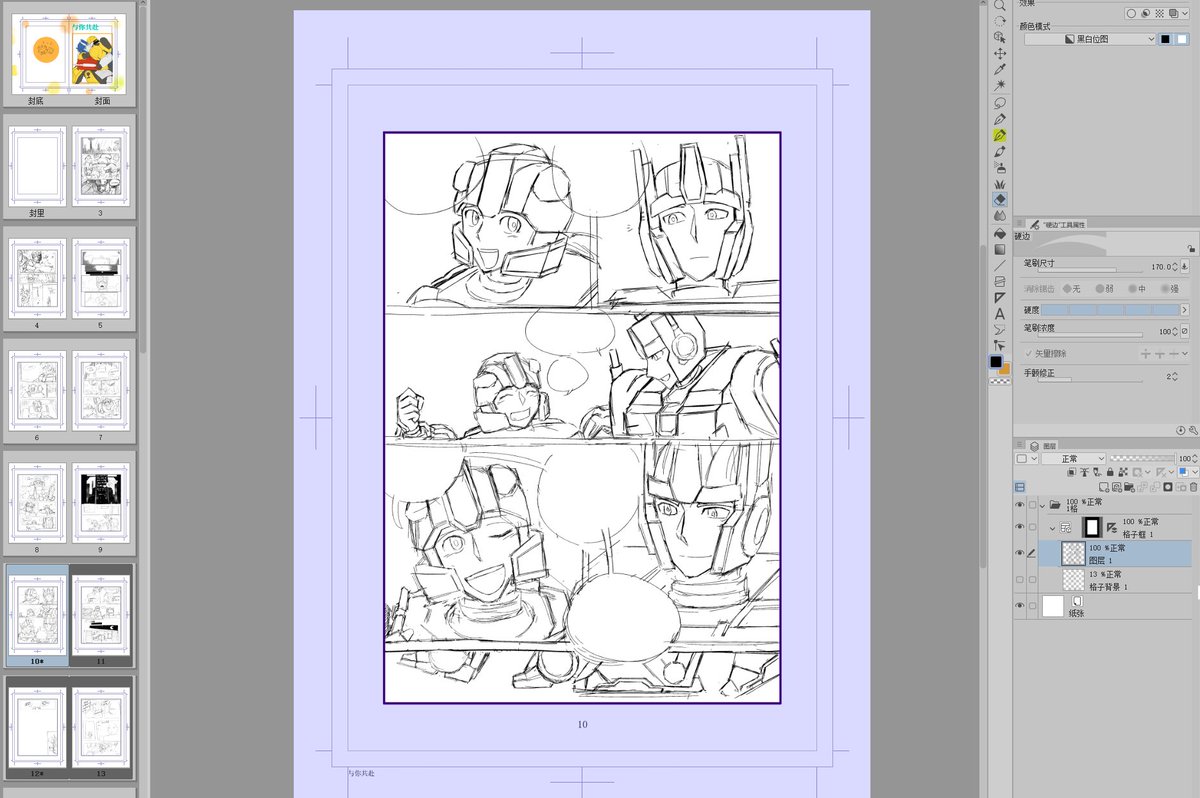Click the Delete layer trash icon
1200x798 pixels.
pos(1194,487)
